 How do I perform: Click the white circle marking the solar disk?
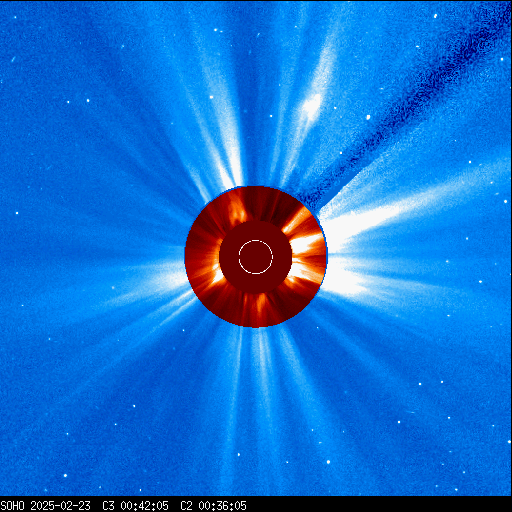tap(256, 257)
